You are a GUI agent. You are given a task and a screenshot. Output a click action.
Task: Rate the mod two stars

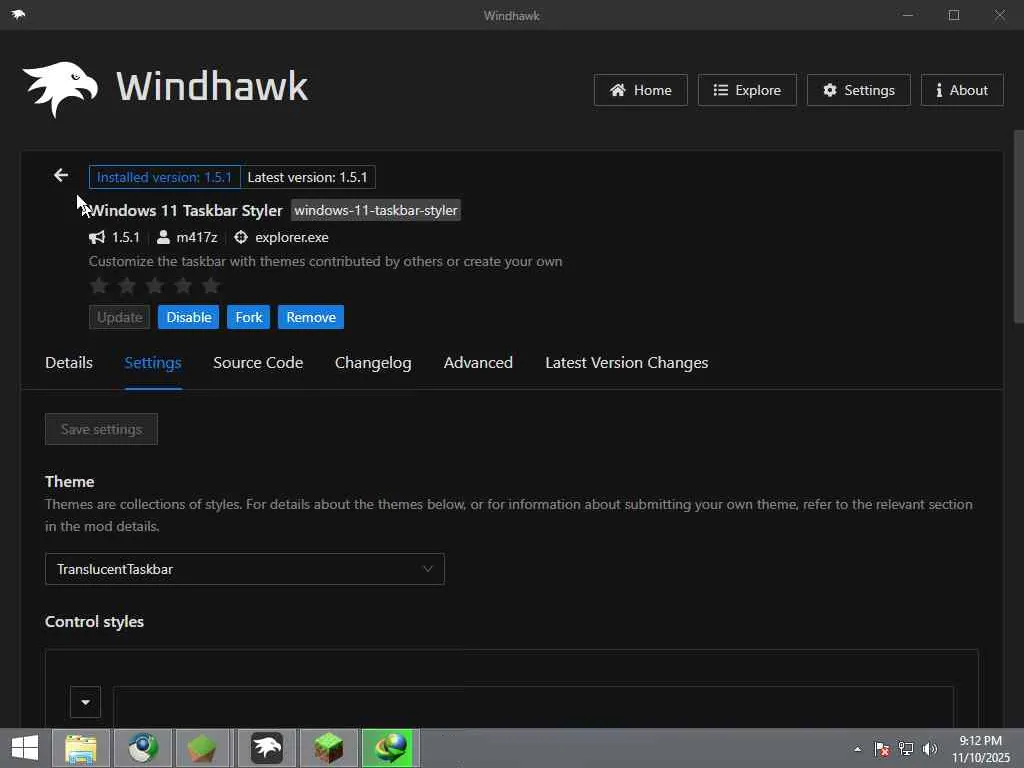(x=127, y=285)
